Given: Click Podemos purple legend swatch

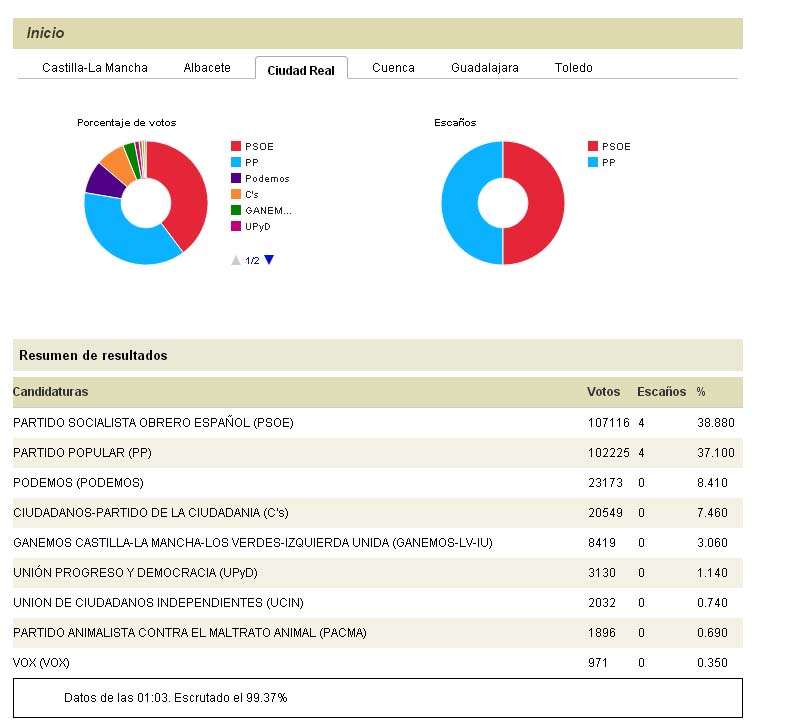Looking at the screenshot, I should [236, 178].
